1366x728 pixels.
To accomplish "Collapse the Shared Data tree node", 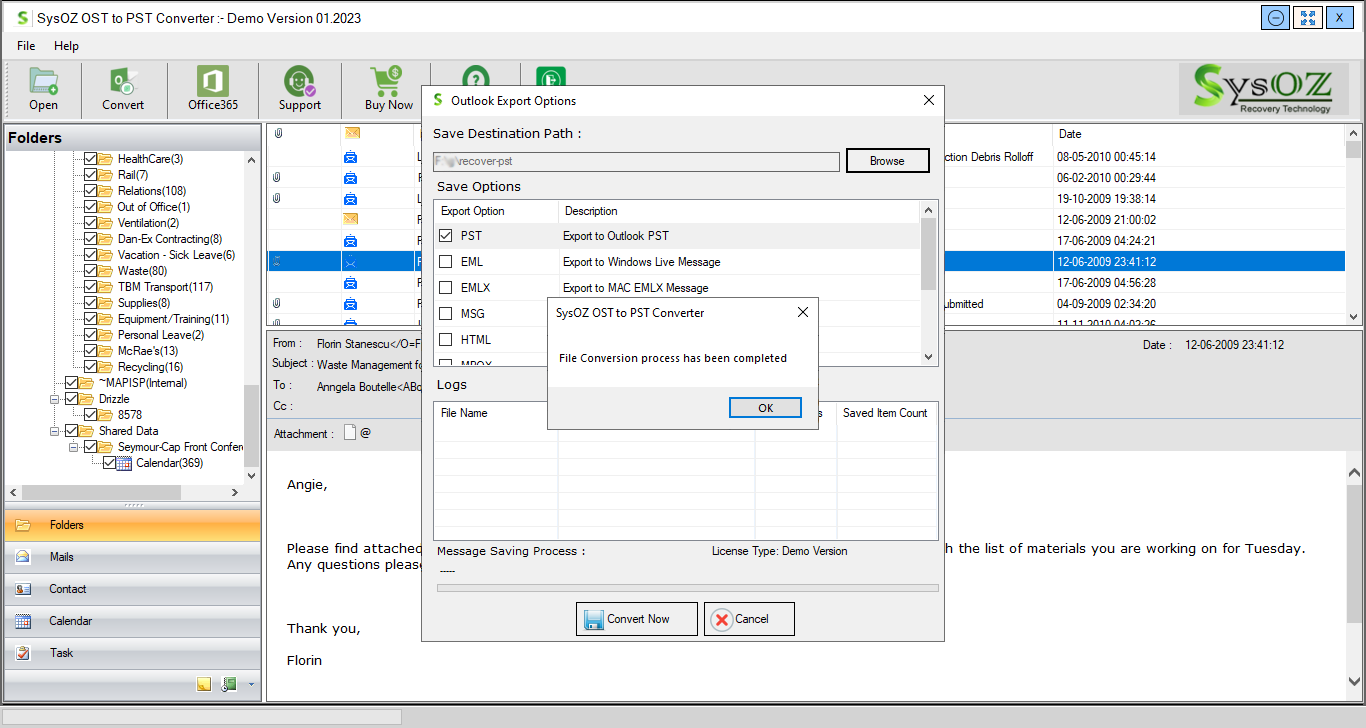I will (x=56, y=431).
